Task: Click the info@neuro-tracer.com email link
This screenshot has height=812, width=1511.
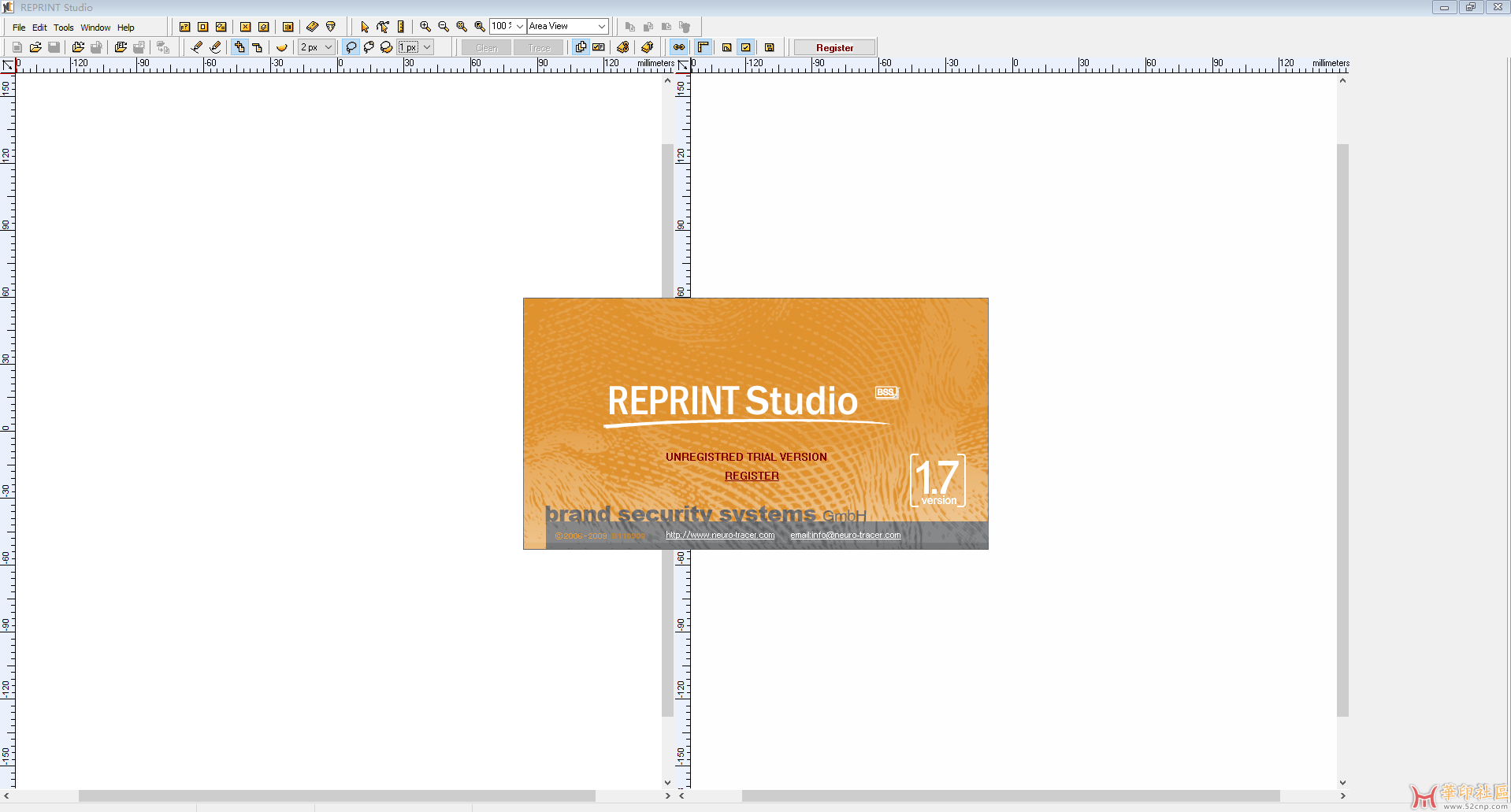Action: pyautogui.click(x=845, y=536)
